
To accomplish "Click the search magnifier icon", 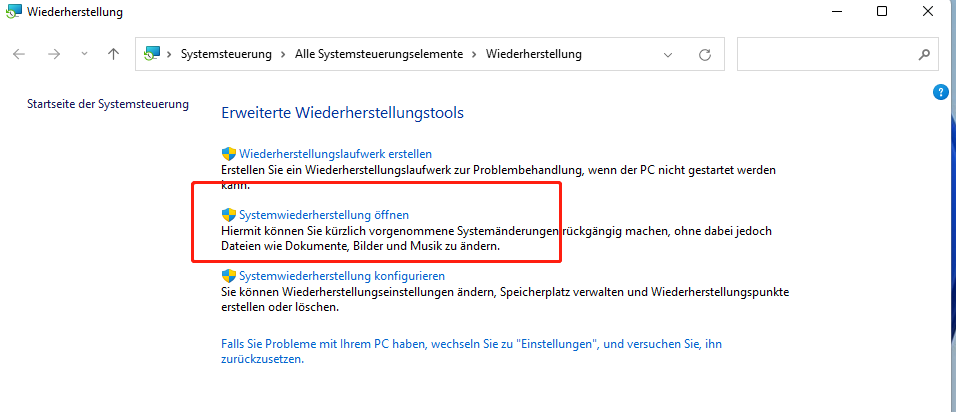I will coord(923,54).
